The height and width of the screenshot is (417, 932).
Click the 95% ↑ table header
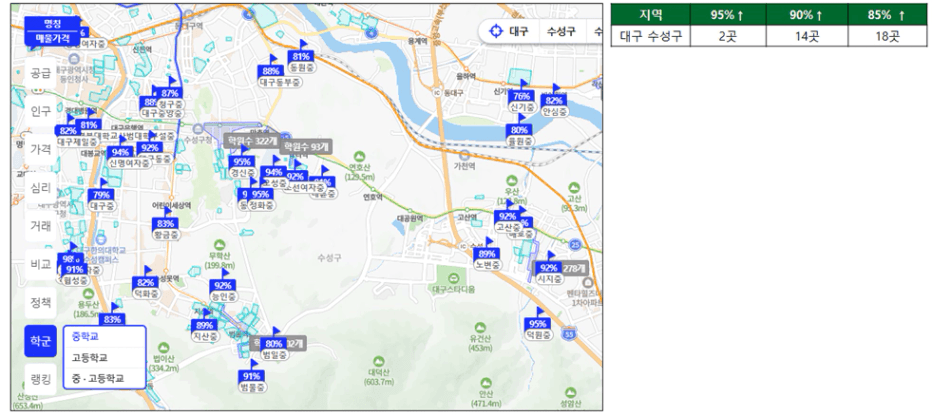(x=728, y=15)
